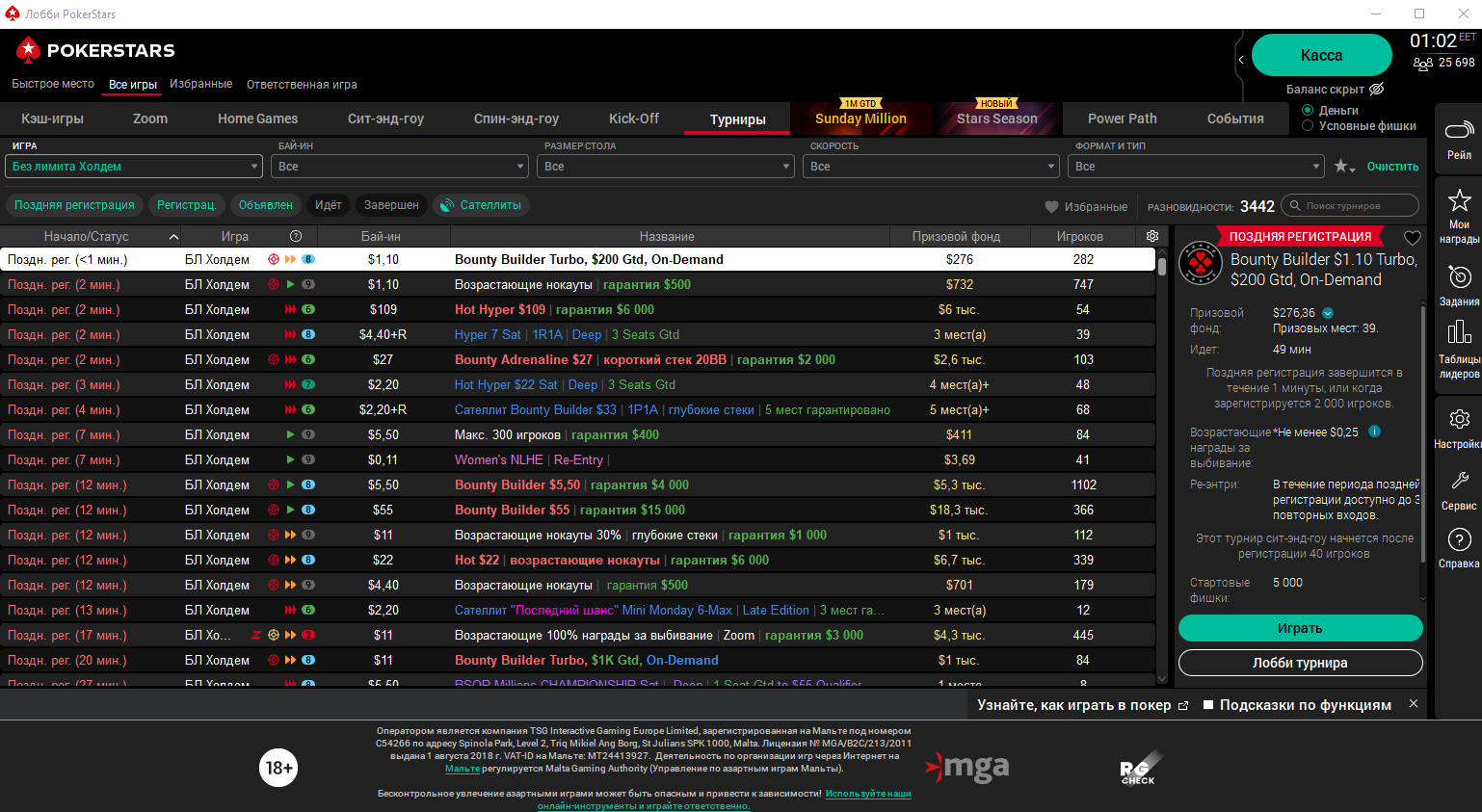Close the hints bar
1482x812 pixels.
[1414, 704]
